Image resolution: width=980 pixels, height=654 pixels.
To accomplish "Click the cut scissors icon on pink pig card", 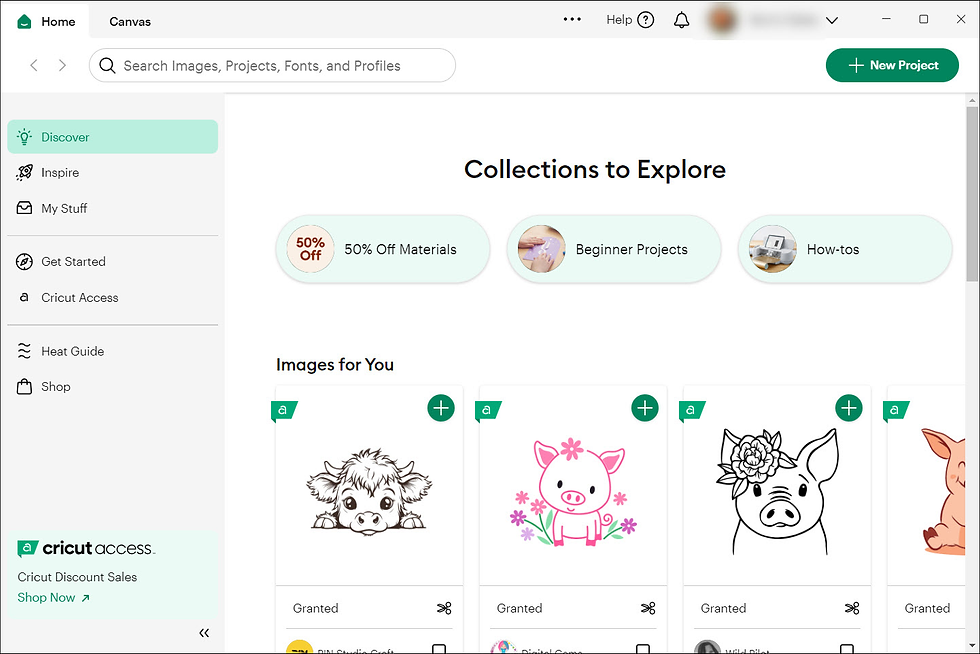I will point(648,608).
